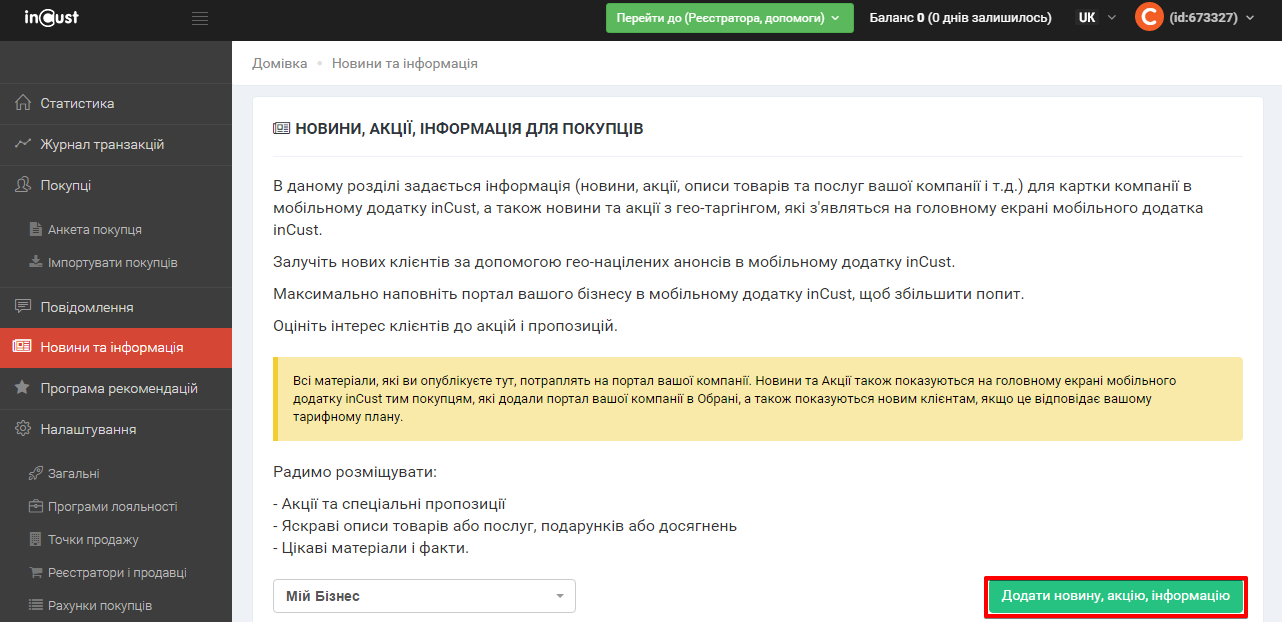Toggle the sidebar hamburger menu icon
1282x622 pixels.
coord(200,18)
